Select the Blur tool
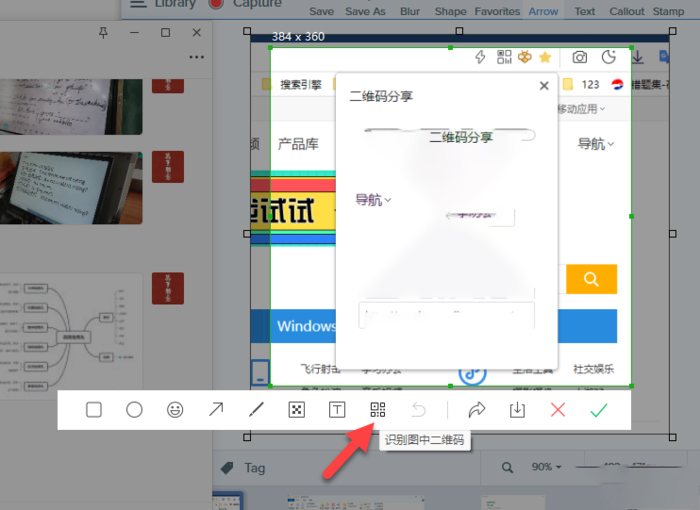Viewport: 700px width, 510px height. pos(410,12)
